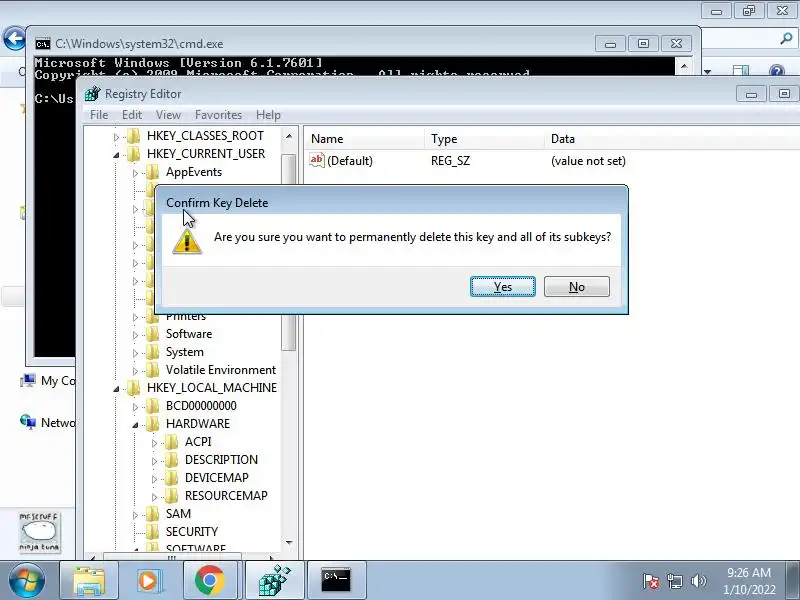Viewport: 800px width, 600px height.
Task: Expand the RESOURCEMAP key arrow
Action: click(154, 496)
